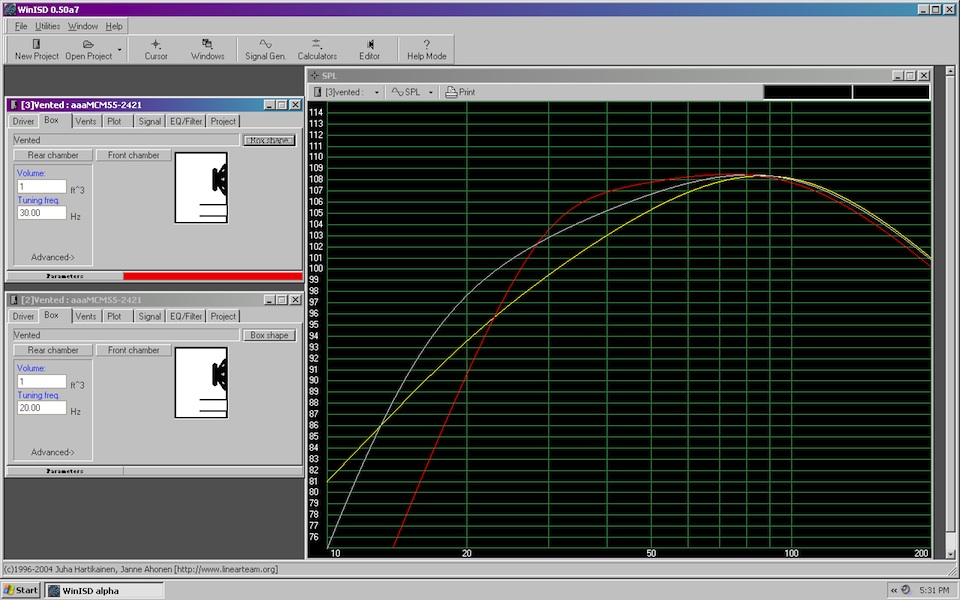Image resolution: width=960 pixels, height=600 pixels.
Task: Click Volume field in project [3]
Action: coord(42,186)
